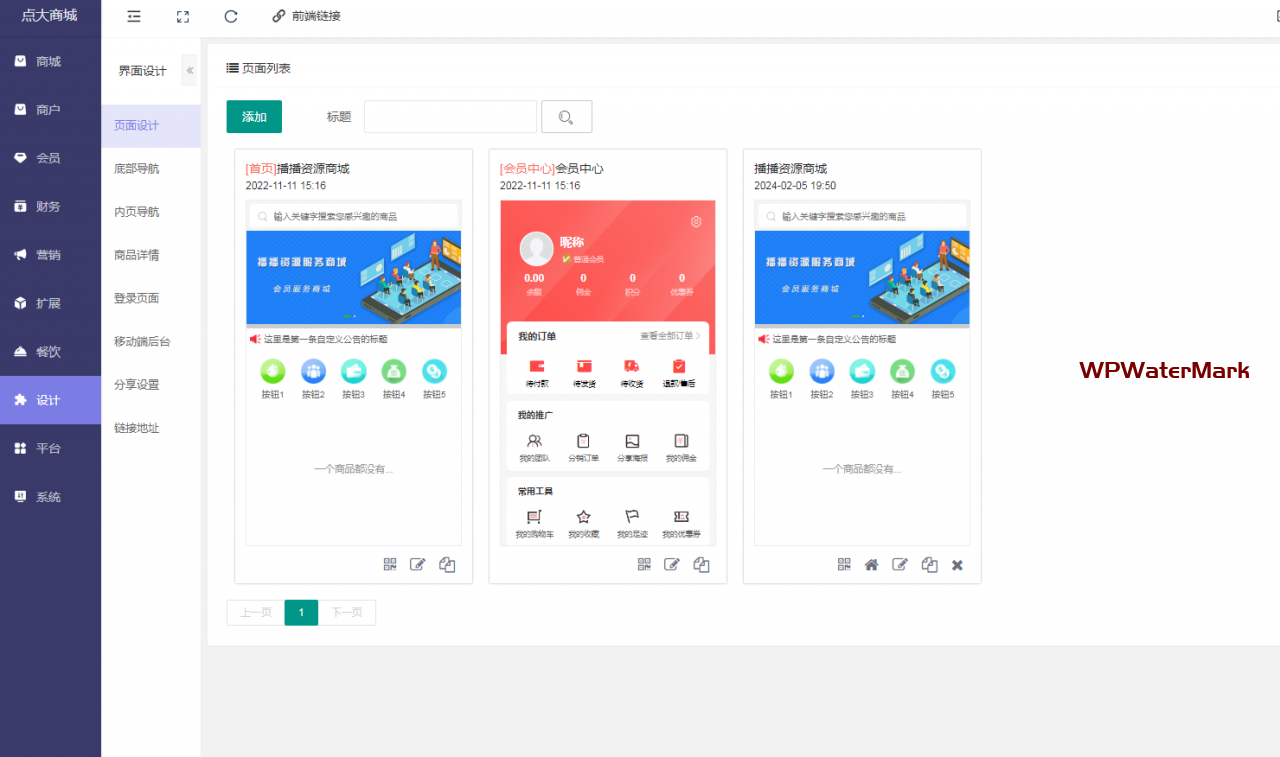The height and width of the screenshot is (757, 1280).
Task: Select 商品详情 in the design submenu
Action: tap(137, 255)
